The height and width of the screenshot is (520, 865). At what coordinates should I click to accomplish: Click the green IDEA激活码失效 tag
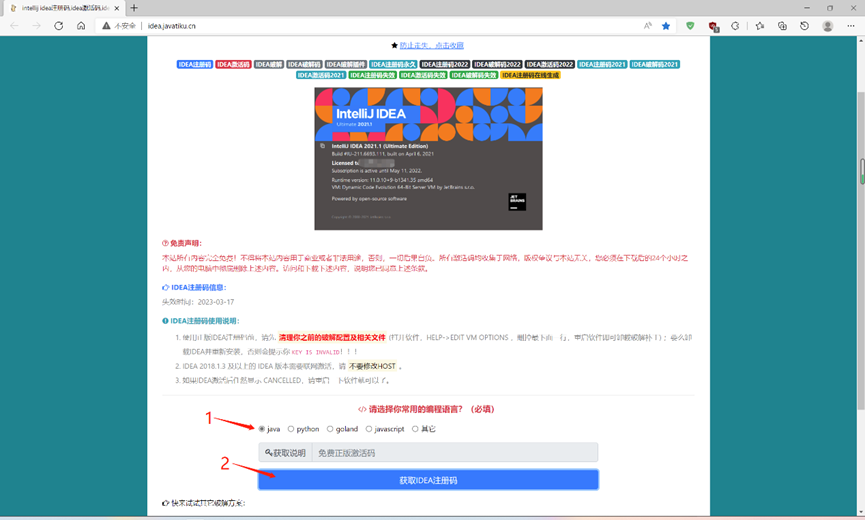[x=424, y=75]
